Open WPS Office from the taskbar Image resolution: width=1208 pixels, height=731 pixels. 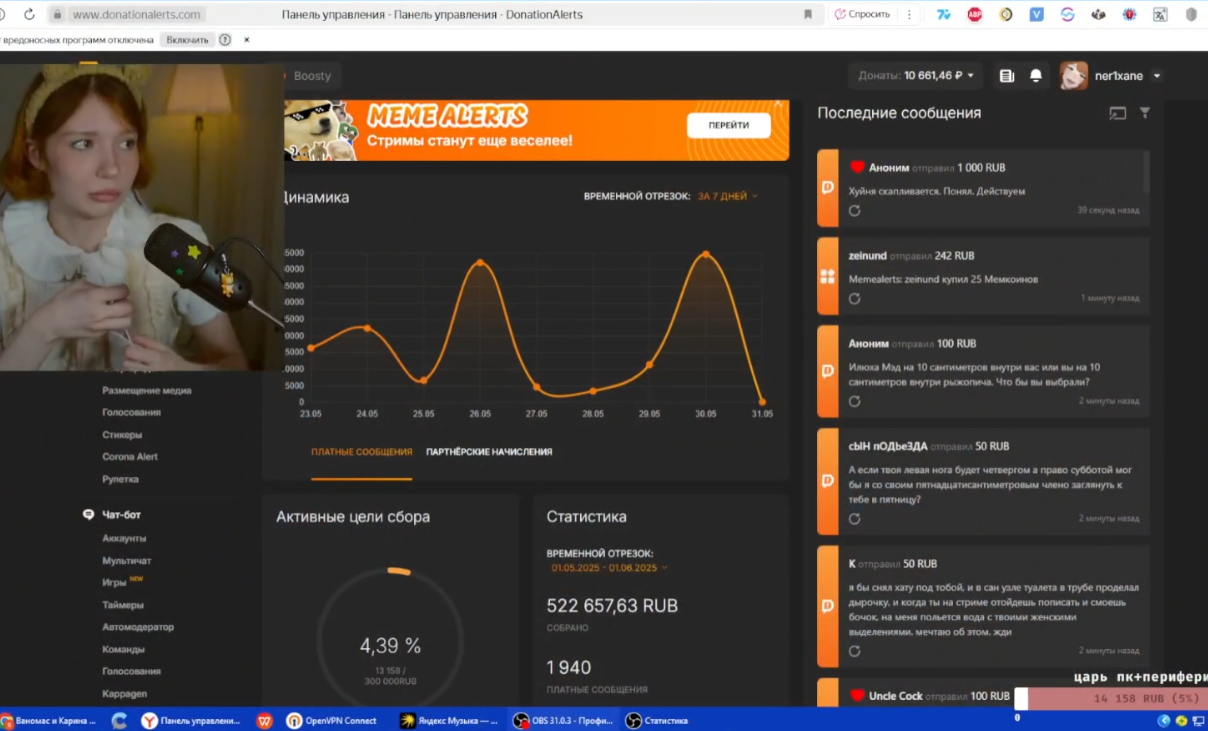(264, 720)
